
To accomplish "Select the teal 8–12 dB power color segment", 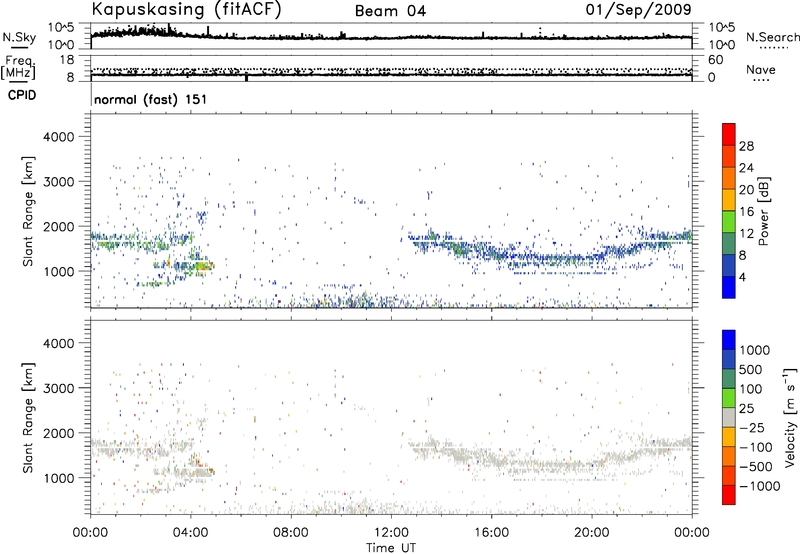I will click(x=729, y=243).
